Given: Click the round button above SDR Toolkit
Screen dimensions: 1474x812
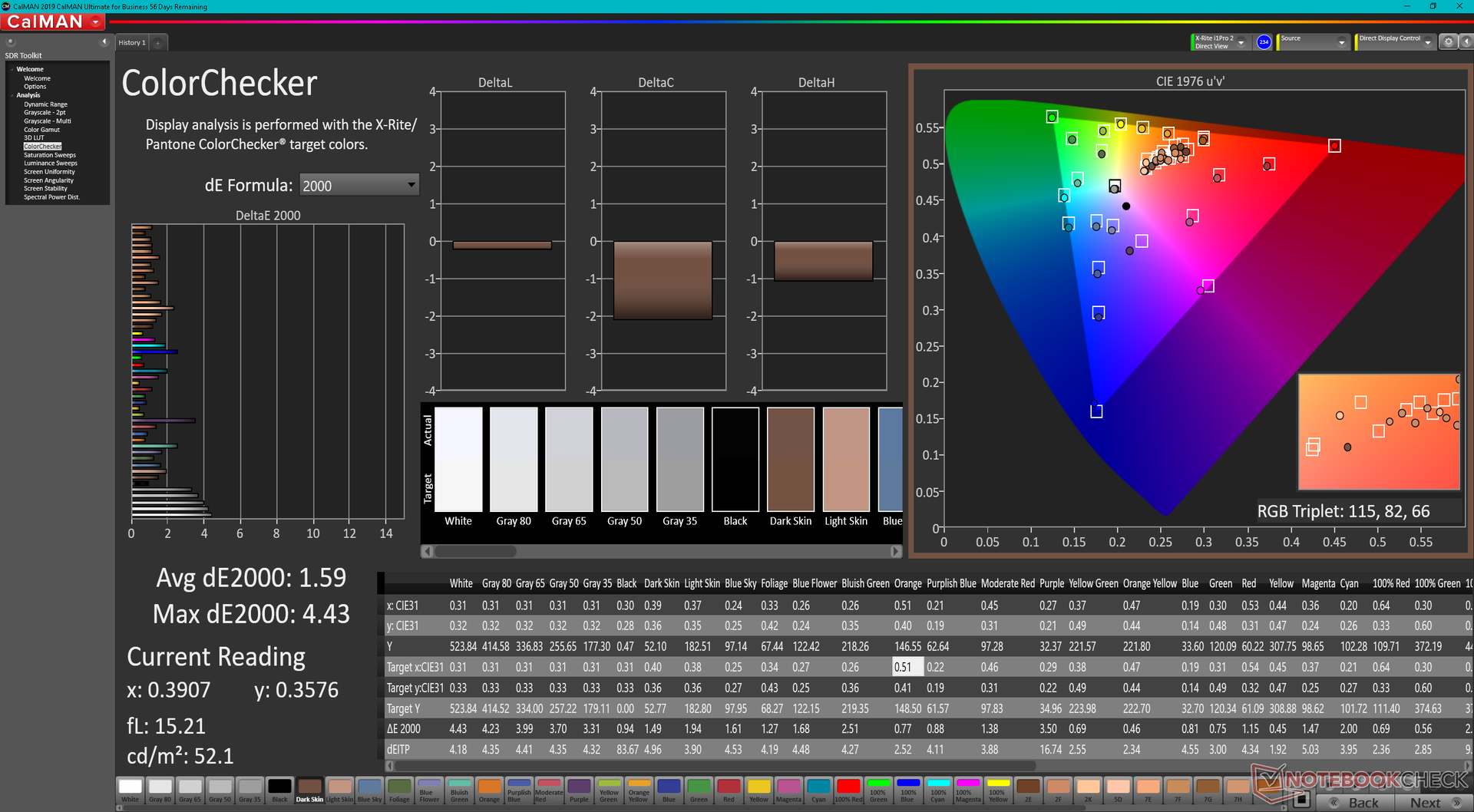Looking at the screenshot, I should click(11, 42).
